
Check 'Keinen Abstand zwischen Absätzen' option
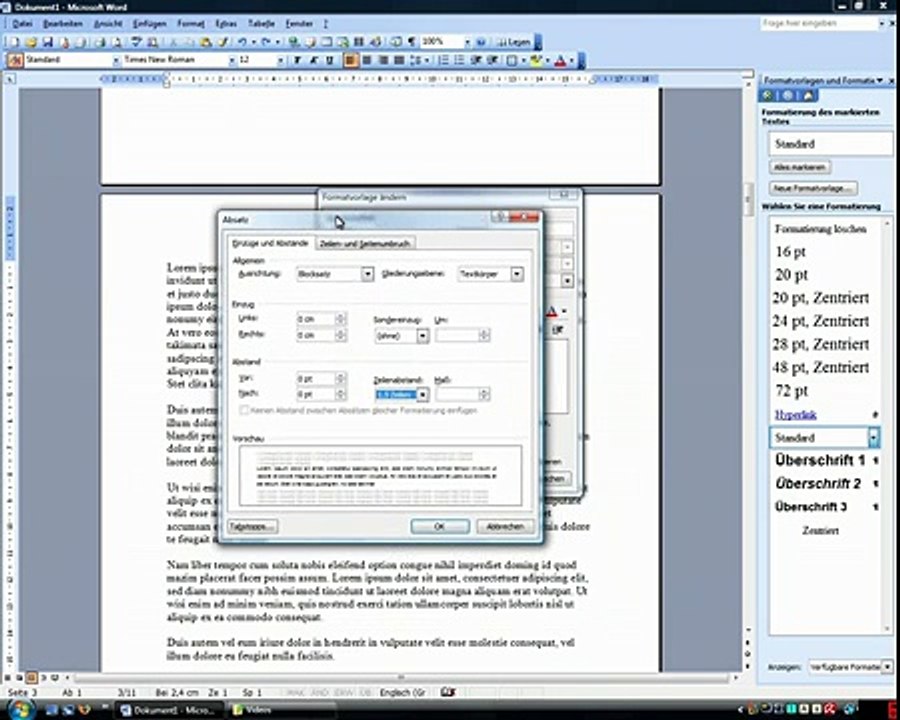244,410
